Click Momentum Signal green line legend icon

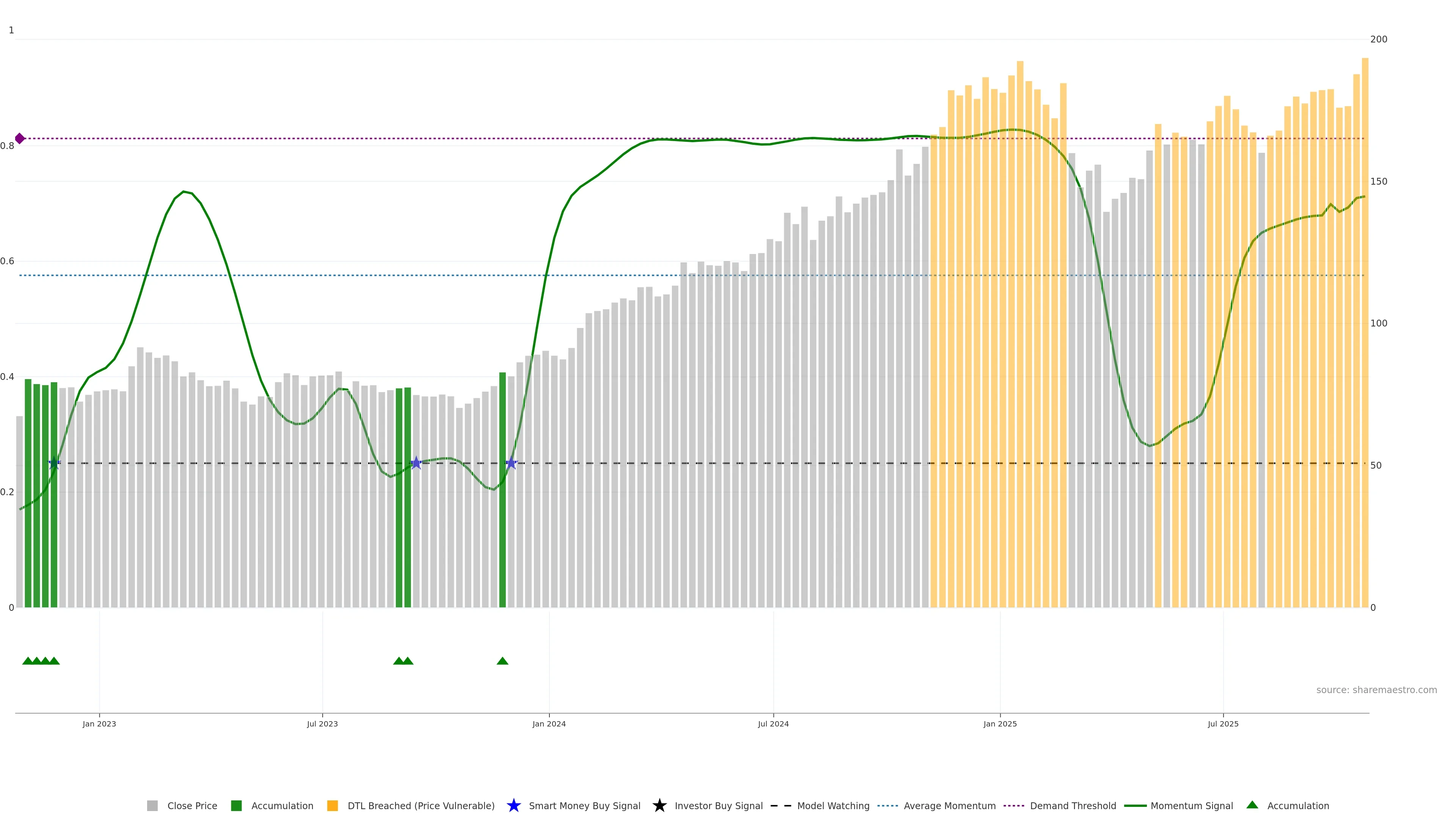click(x=1135, y=805)
